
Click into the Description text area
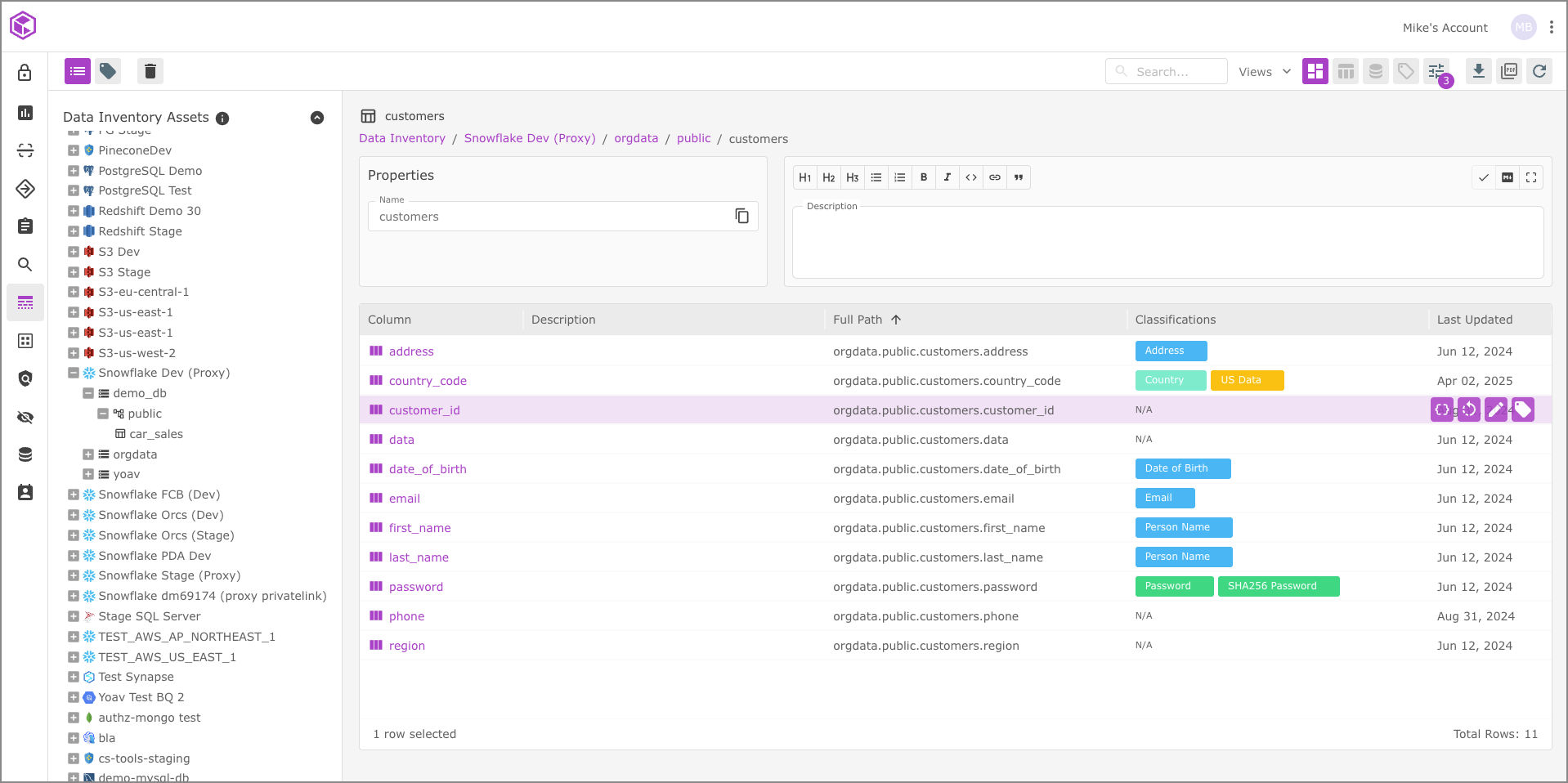tap(1167, 243)
